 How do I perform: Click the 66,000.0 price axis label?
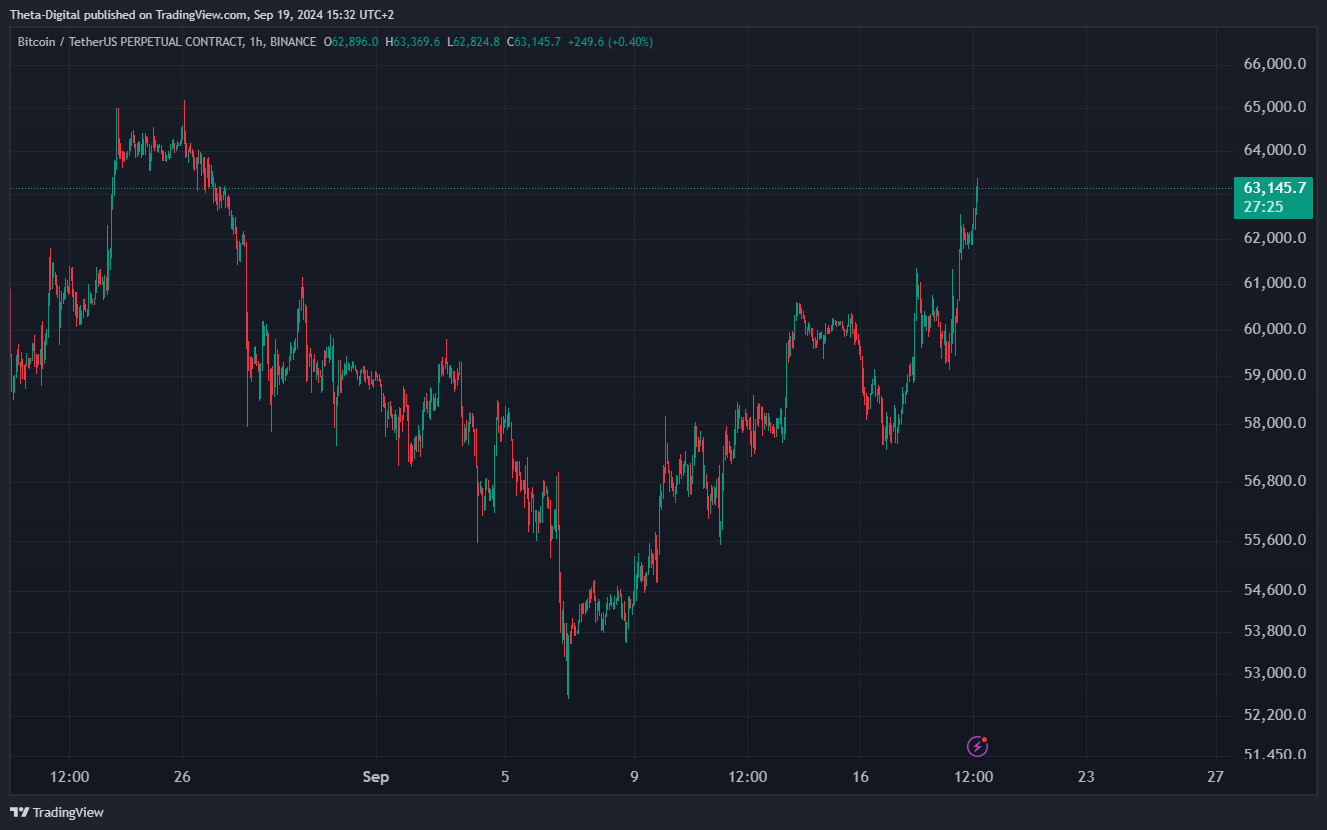[1274, 64]
